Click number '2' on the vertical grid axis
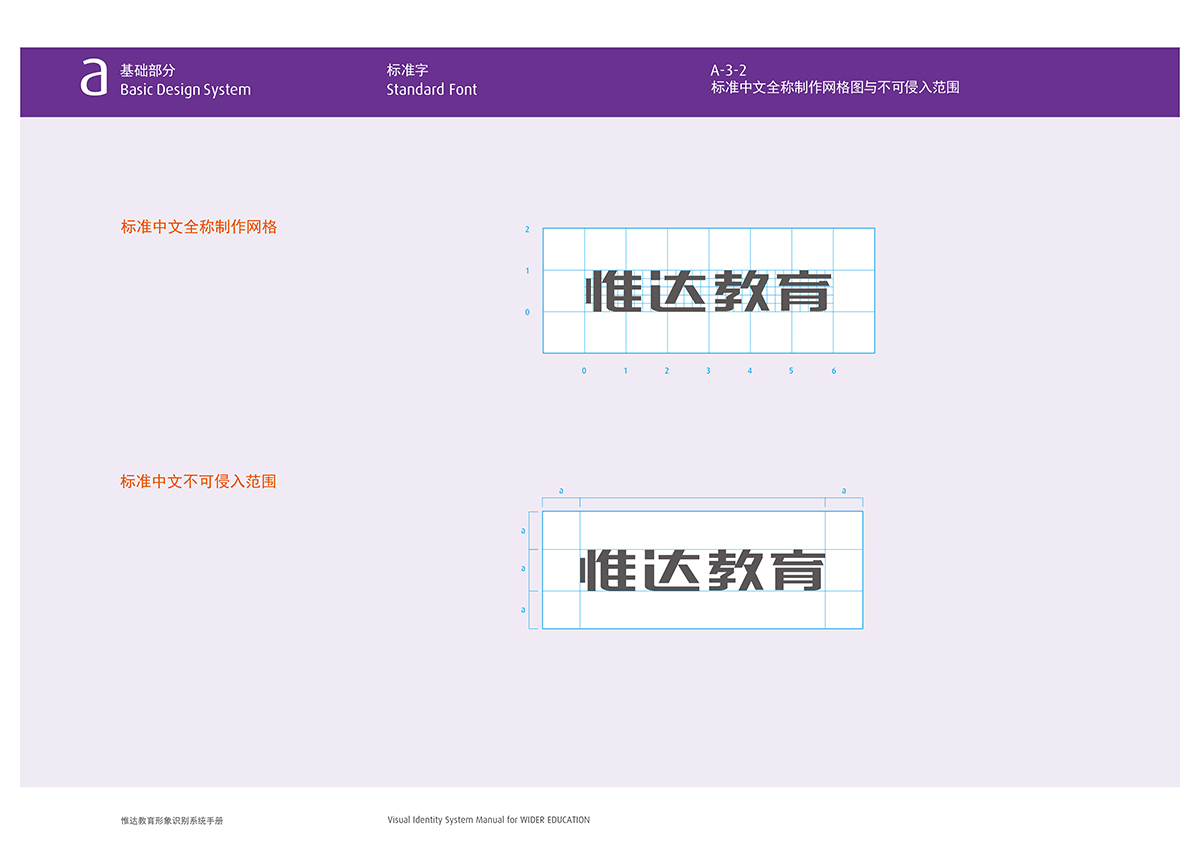Viewport: 1200px width, 849px height. [x=527, y=229]
